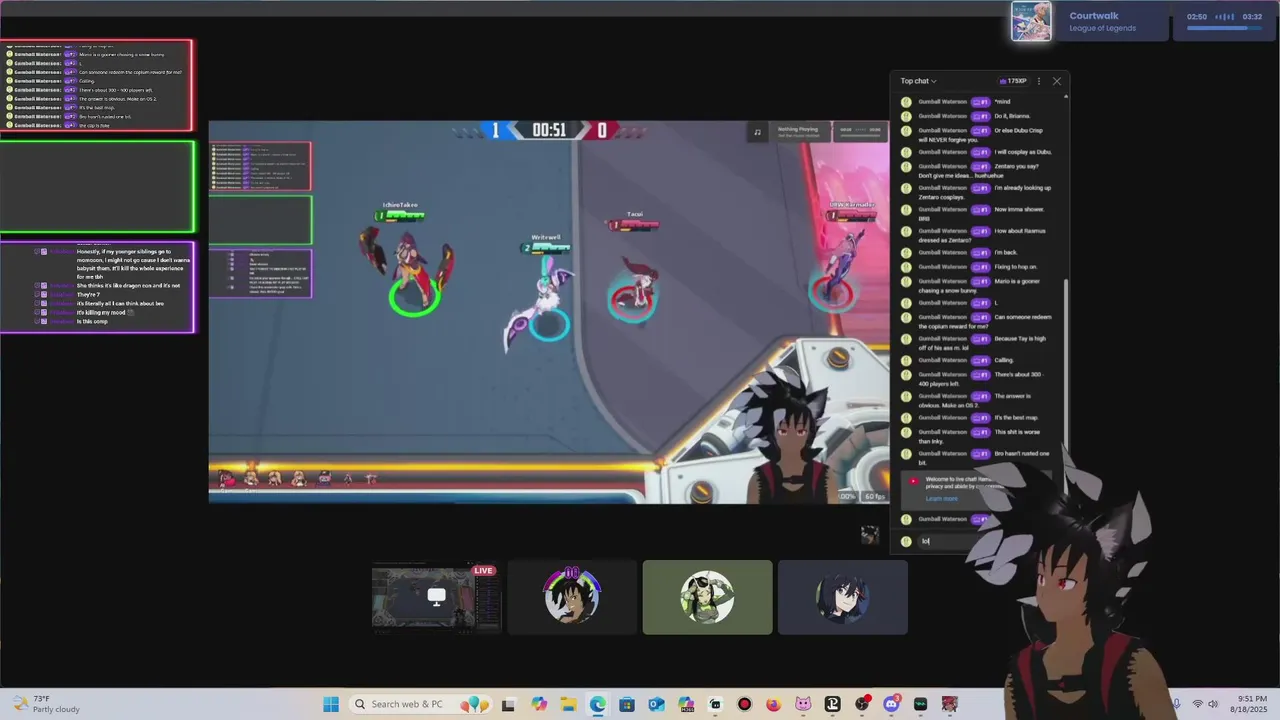This screenshot has height=720, width=1280.
Task: Click the Learn more link in chat
Action: (x=941, y=498)
